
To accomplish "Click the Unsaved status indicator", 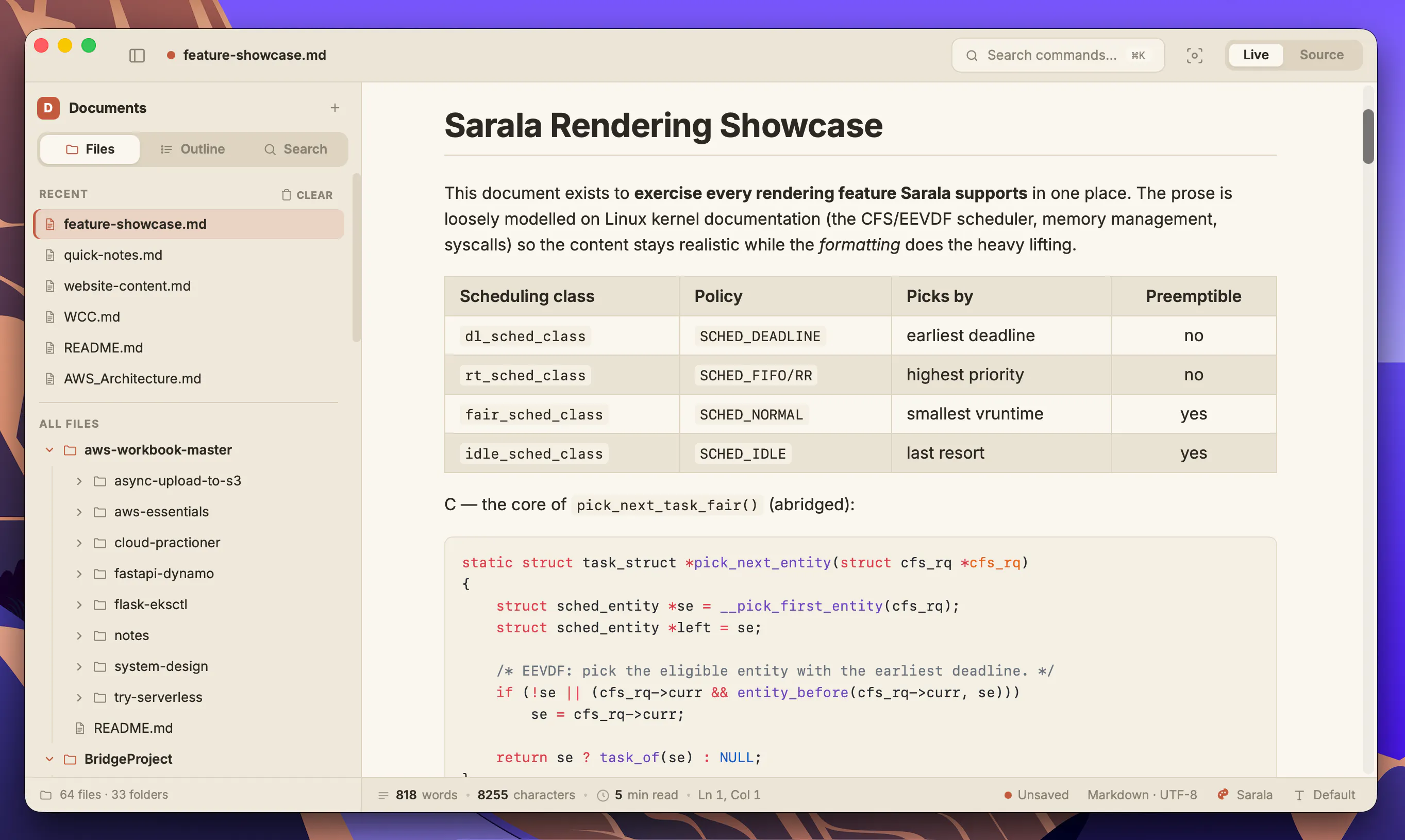I will pyautogui.click(x=1036, y=795).
